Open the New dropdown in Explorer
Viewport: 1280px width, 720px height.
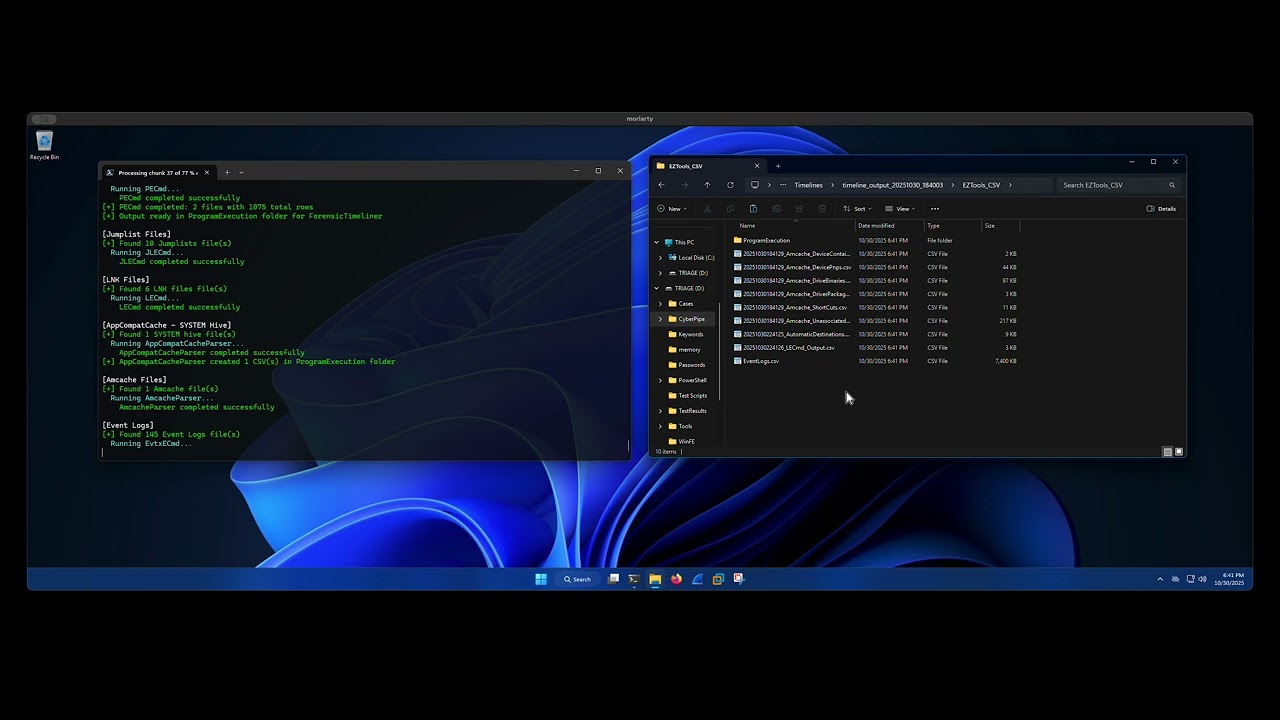click(x=673, y=209)
